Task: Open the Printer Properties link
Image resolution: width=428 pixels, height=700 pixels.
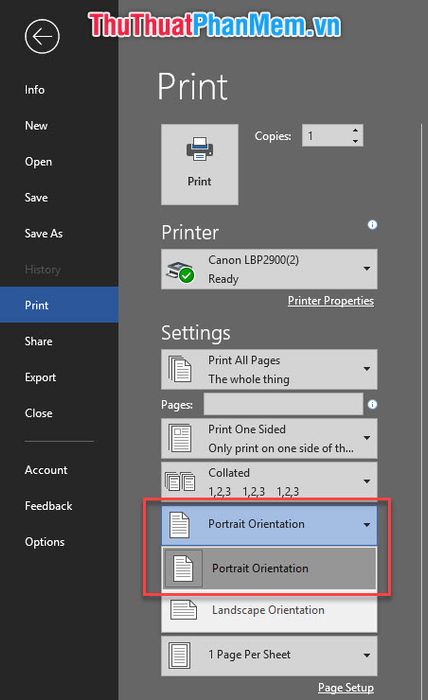Action: [331, 300]
